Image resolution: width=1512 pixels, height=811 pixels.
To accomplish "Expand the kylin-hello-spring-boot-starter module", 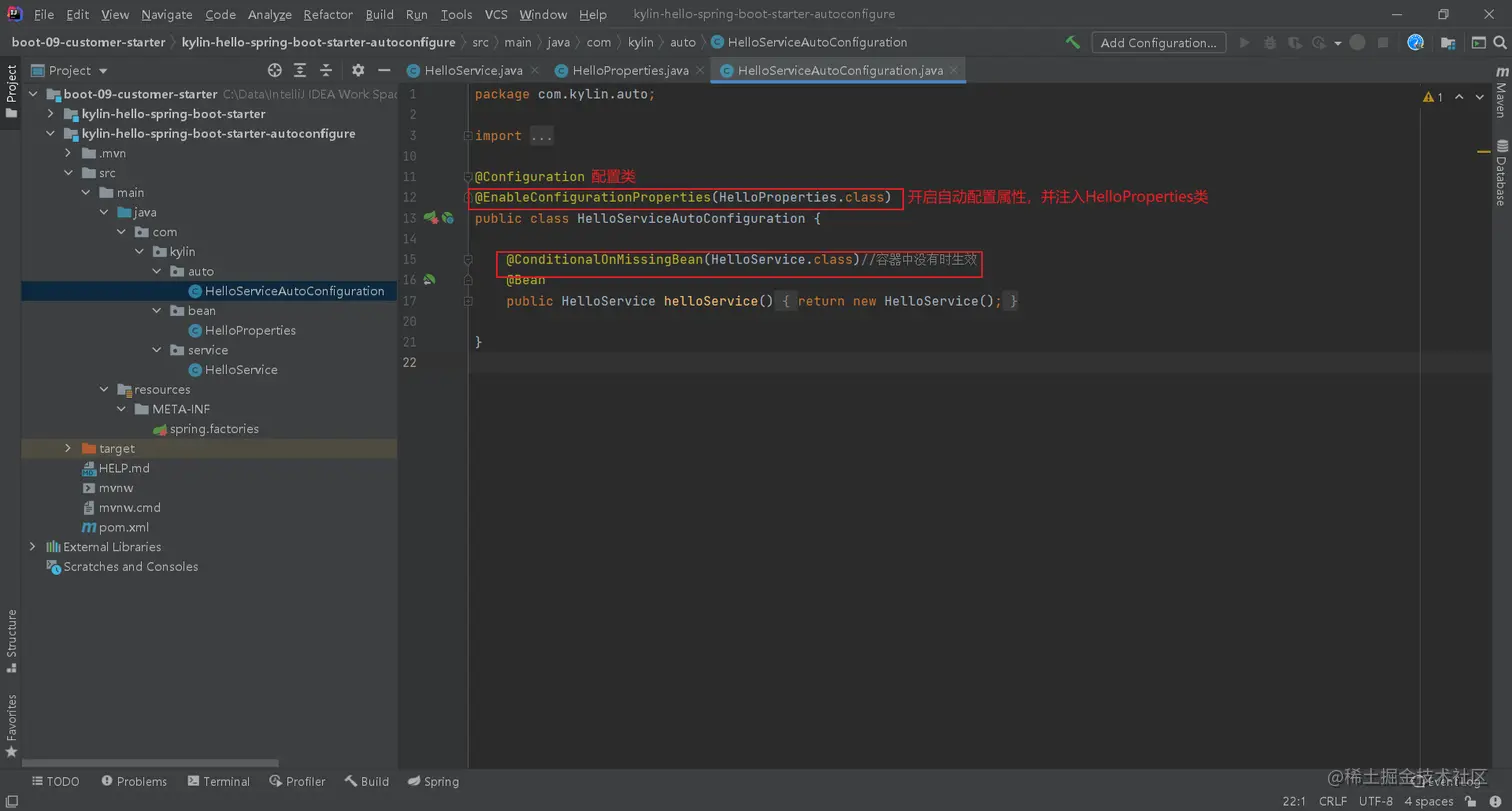I will 50,114.
